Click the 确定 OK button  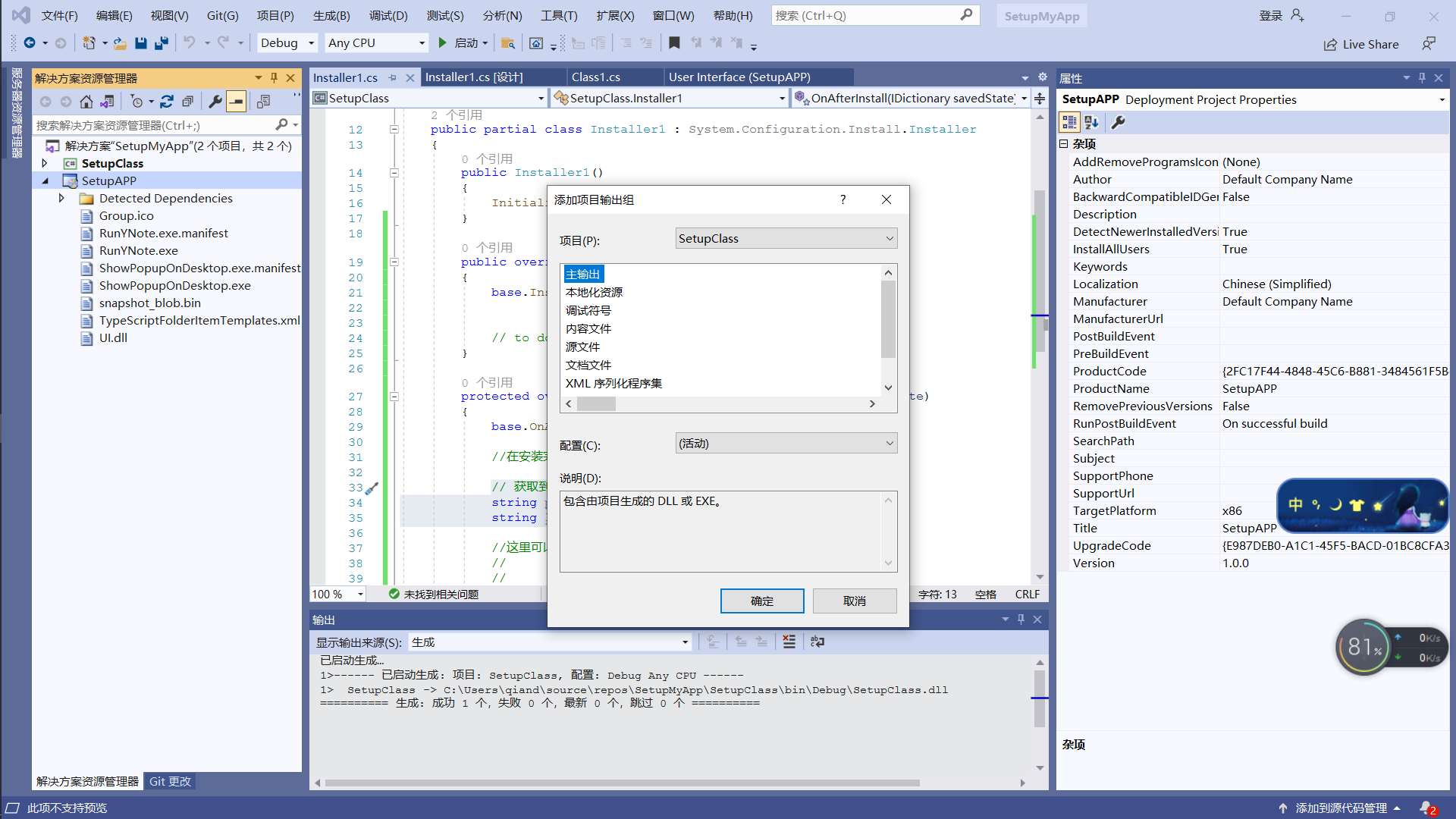point(761,601)
